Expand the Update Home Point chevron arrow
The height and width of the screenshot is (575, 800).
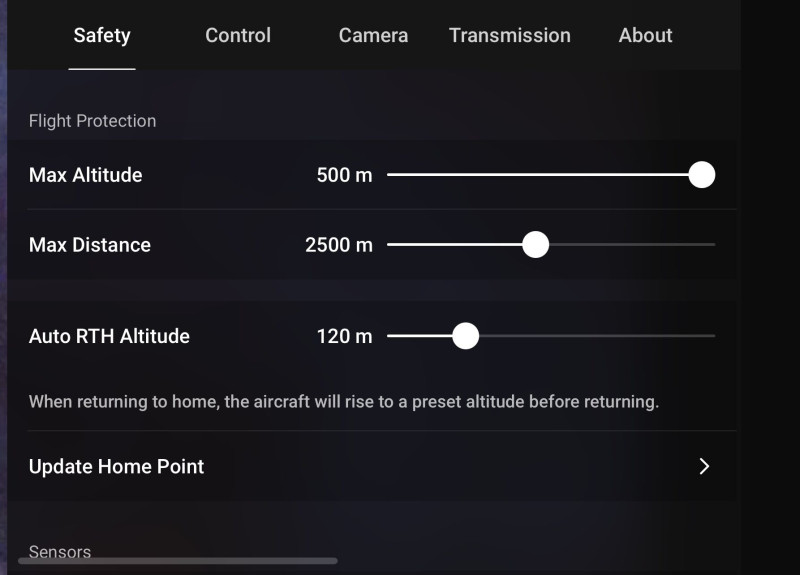(x=704, y=466)
